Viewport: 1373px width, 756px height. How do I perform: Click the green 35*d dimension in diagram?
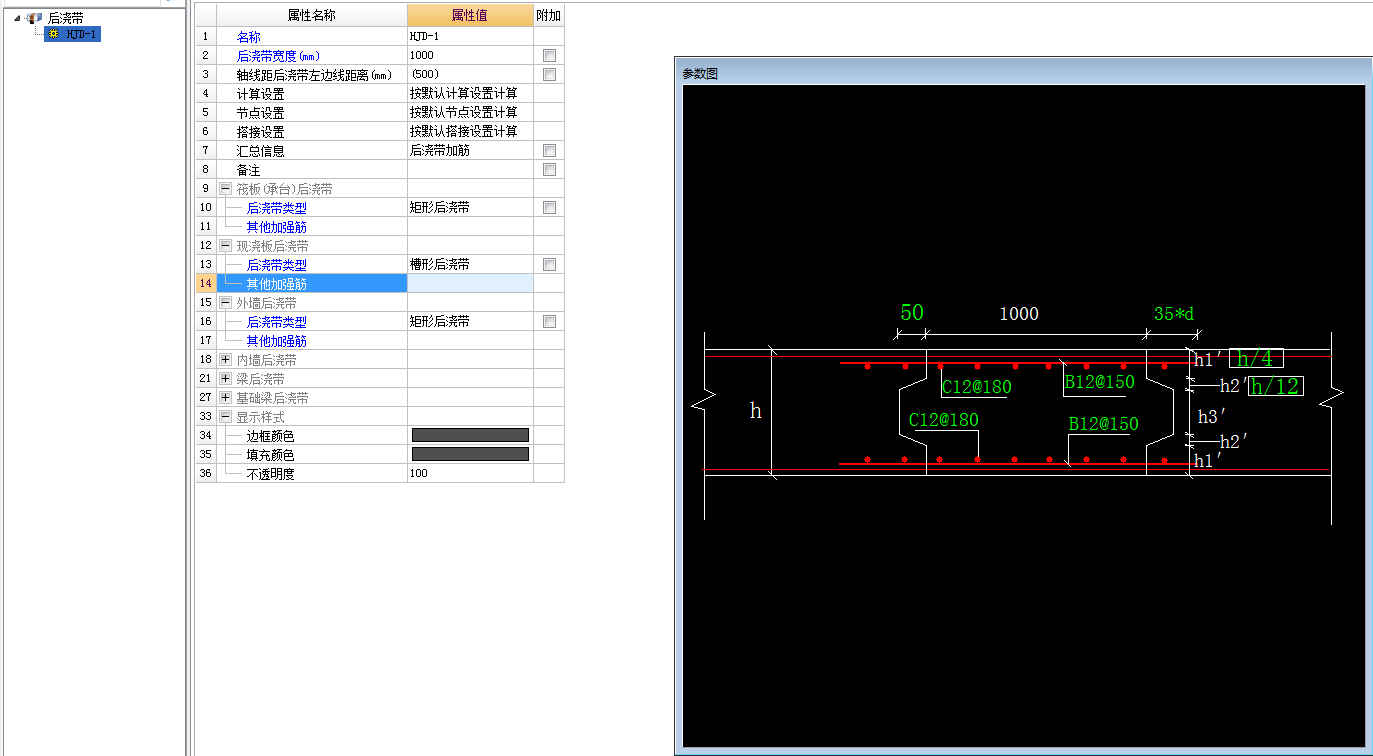tap(1174, 314)
